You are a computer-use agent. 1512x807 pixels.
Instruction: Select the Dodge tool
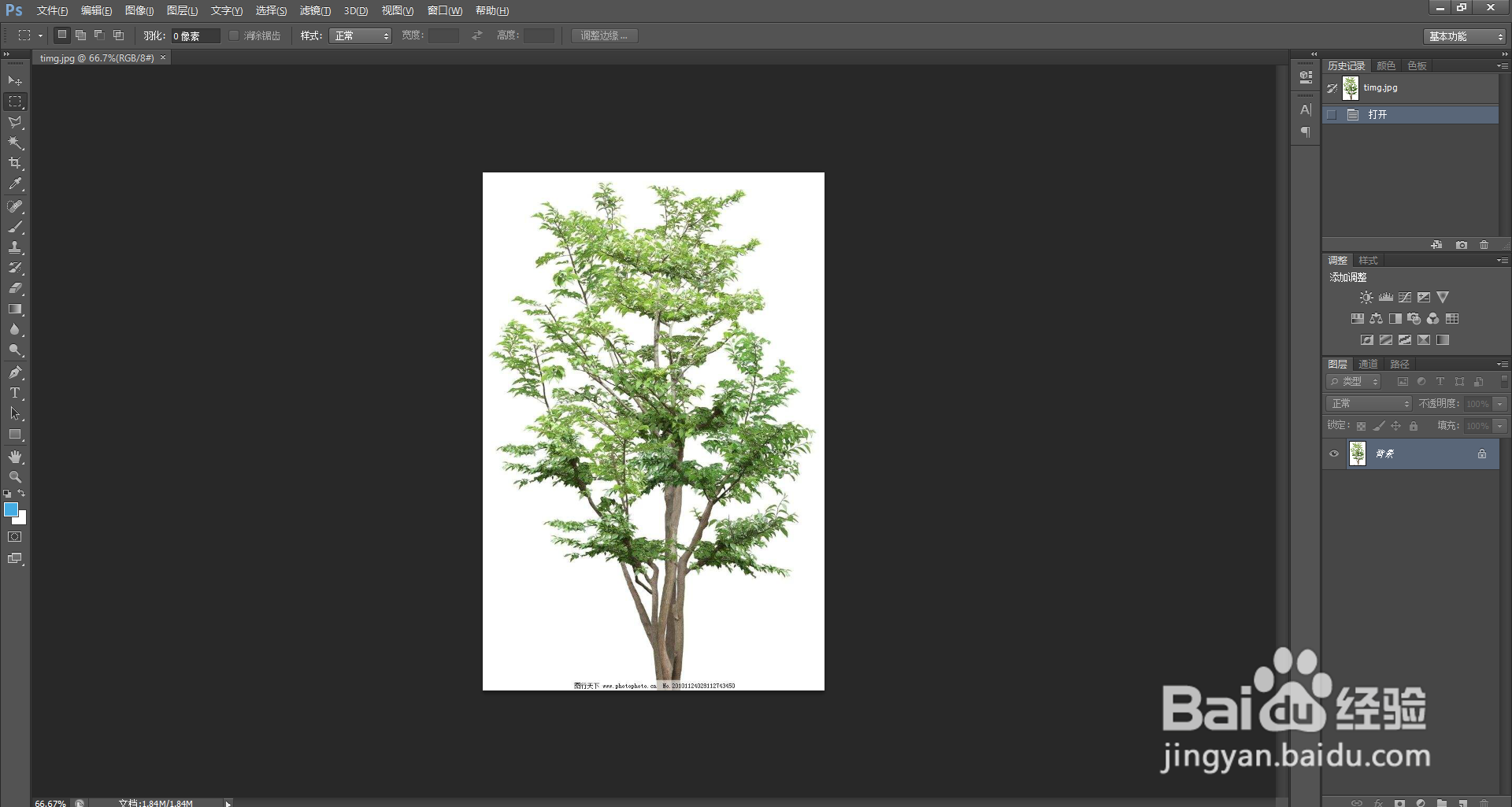click(15, 350)
